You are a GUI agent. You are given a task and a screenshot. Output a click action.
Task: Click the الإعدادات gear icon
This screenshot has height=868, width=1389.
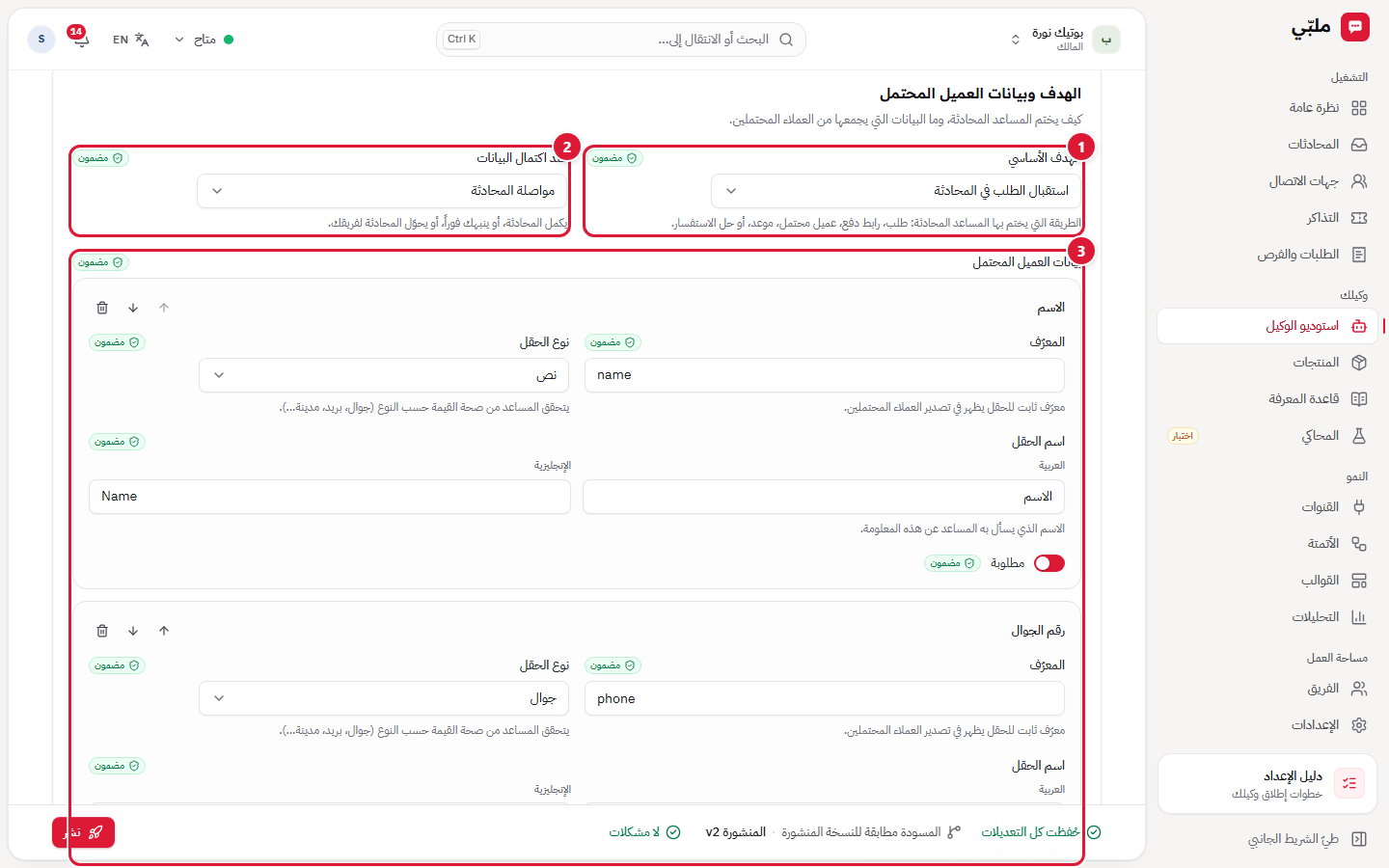[x=1359, y=725]
